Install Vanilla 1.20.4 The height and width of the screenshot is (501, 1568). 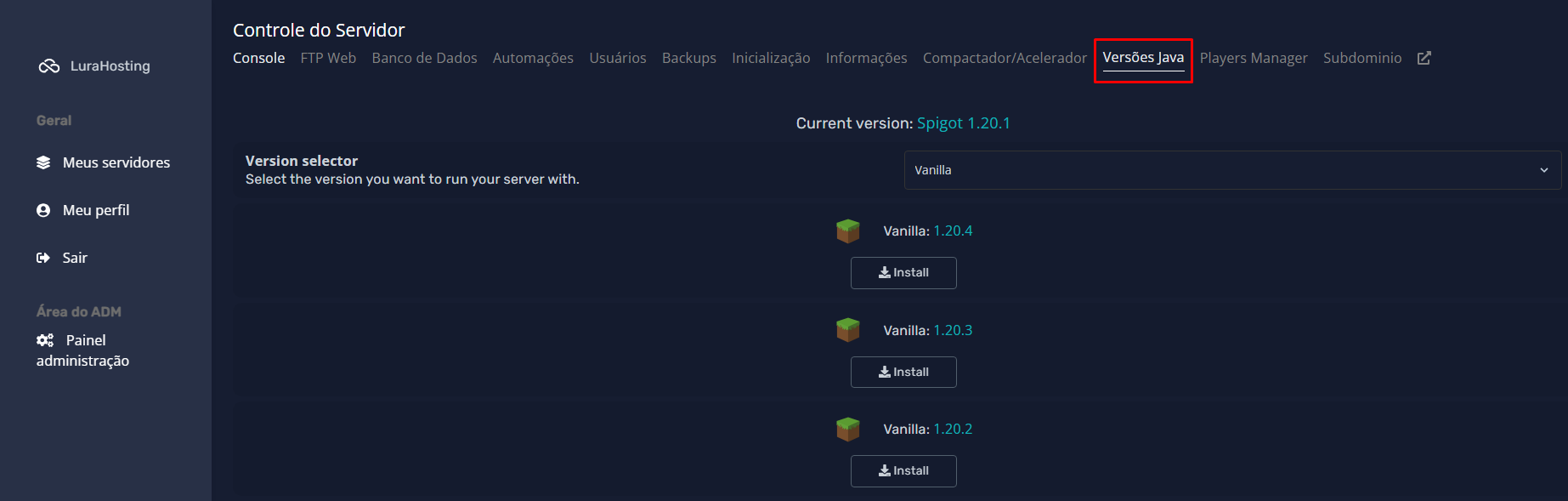point(903,273)
